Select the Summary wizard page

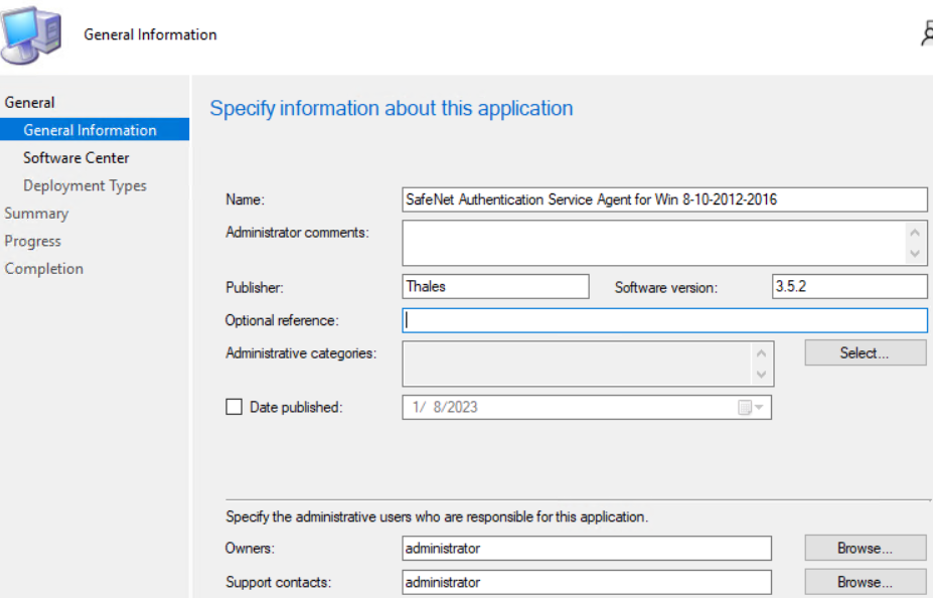(36, 213)
